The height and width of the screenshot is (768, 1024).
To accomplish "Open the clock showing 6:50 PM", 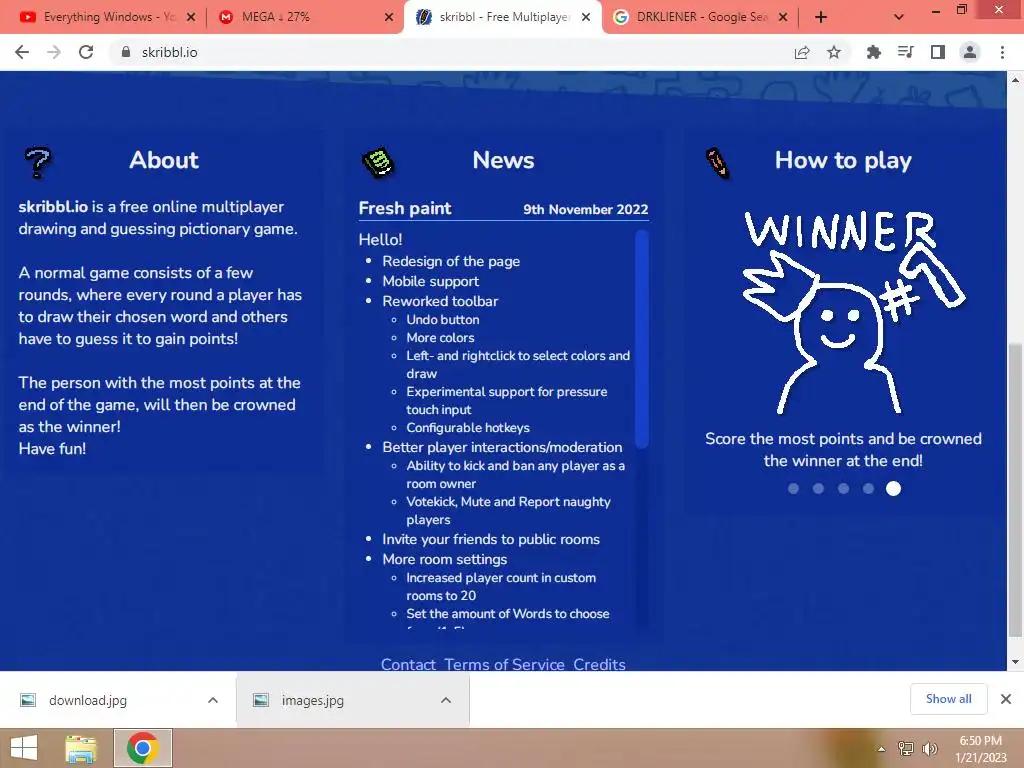I will pyautogui.click(x=980, y=748).
